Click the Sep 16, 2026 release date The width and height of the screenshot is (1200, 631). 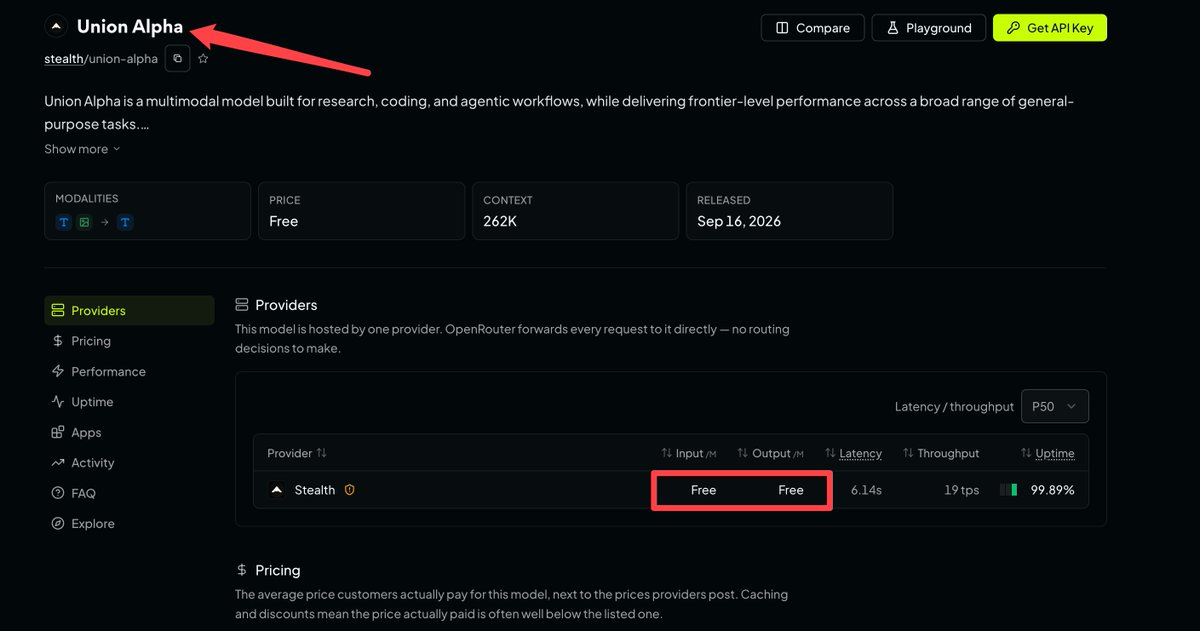(739, 221)
